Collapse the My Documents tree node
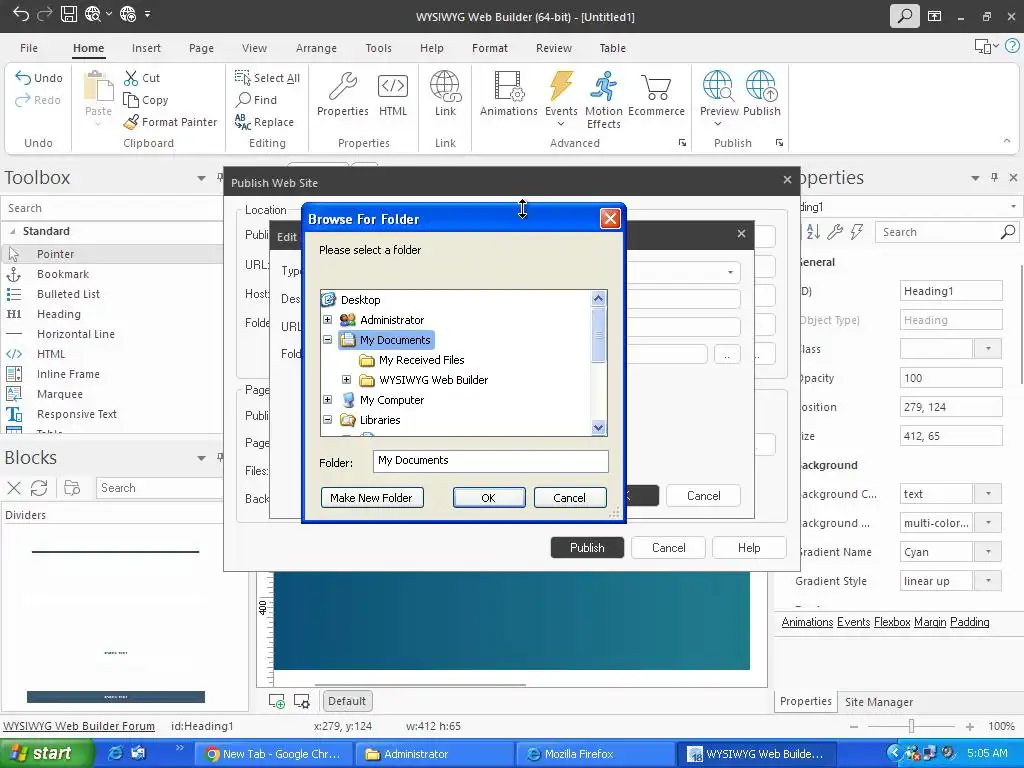The width and height of the screenshot is (1024, 768). [x=328, y=340]
